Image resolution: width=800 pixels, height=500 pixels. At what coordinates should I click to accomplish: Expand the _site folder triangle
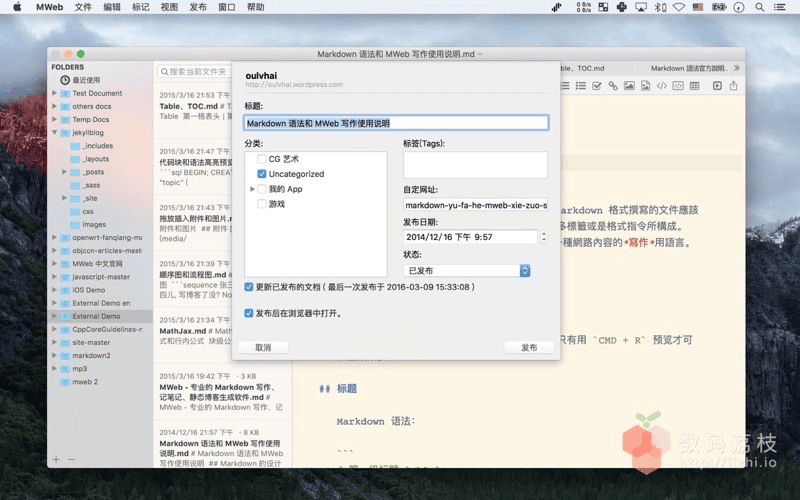tap(64, 198)
